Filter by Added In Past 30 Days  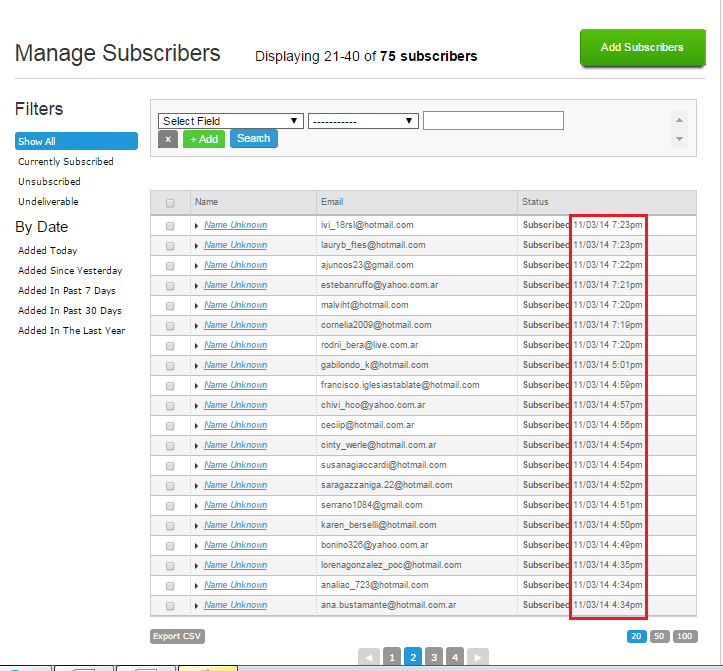point(70,310)
